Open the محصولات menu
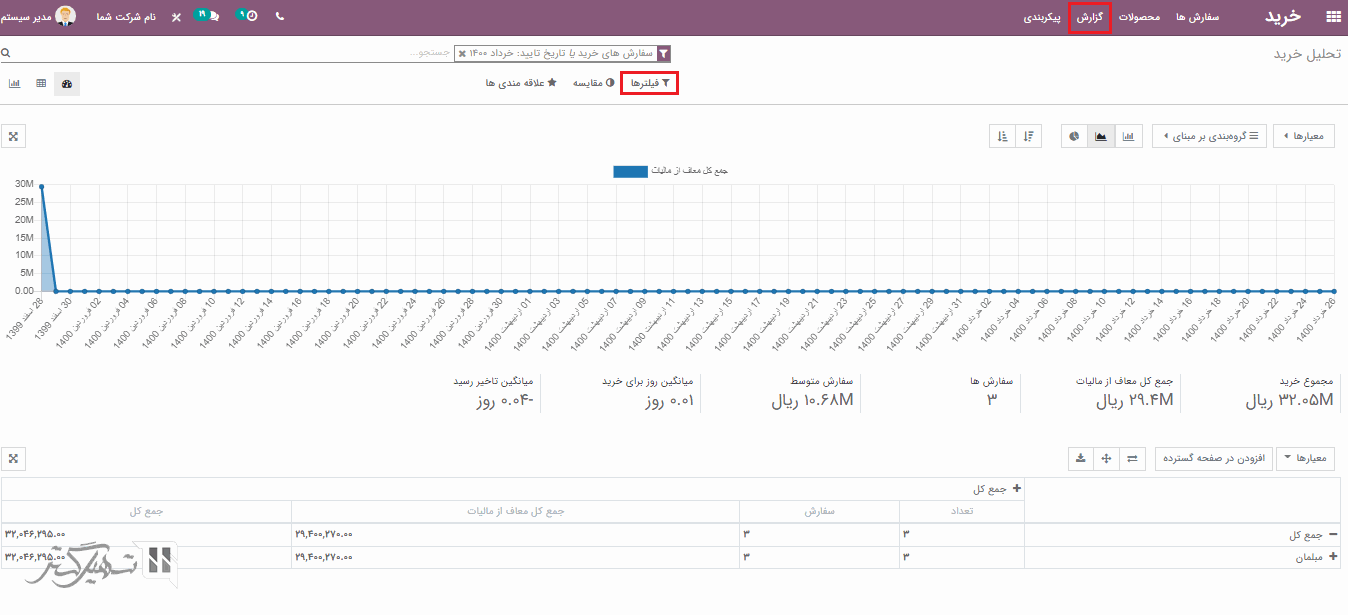This screenshot has height=615, width=1348. click(x=1139, y=18)
